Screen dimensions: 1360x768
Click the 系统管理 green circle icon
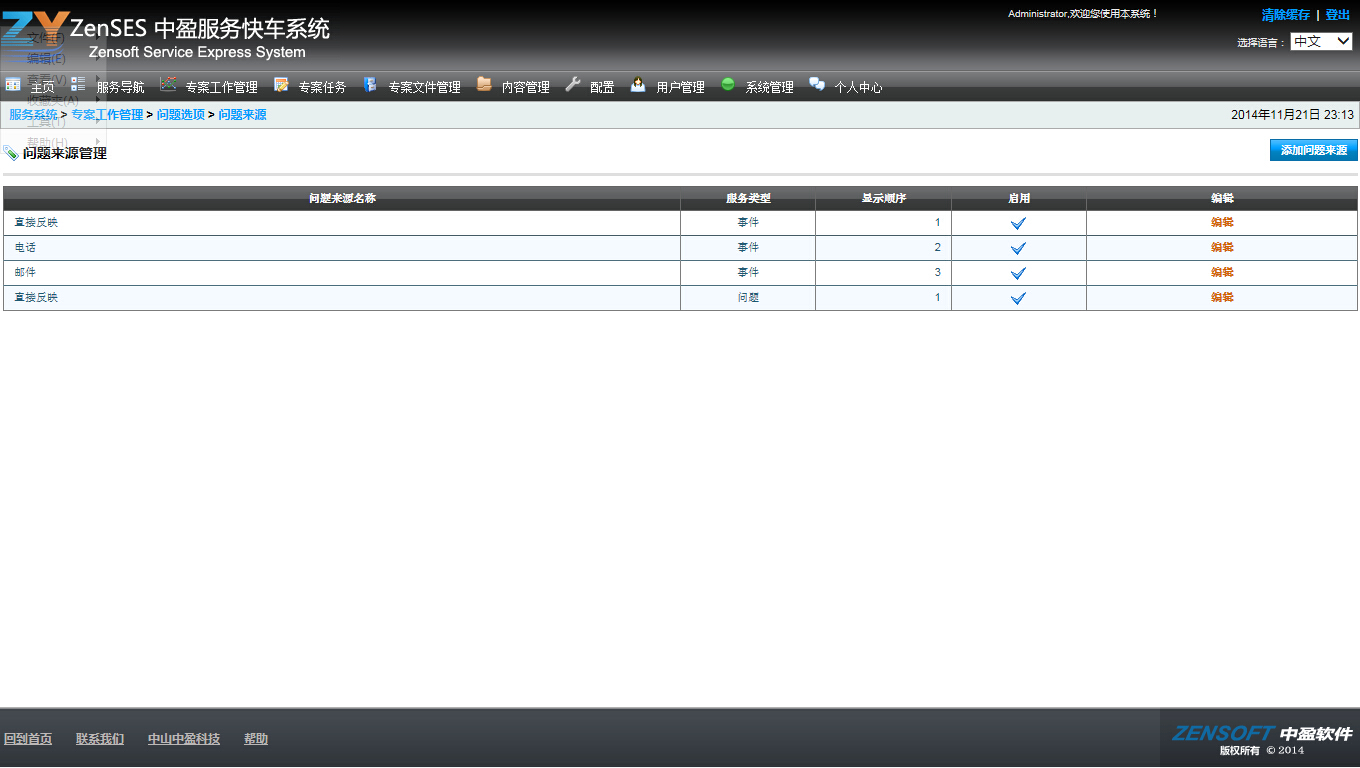pyautogui.click(x=728, y=85)
